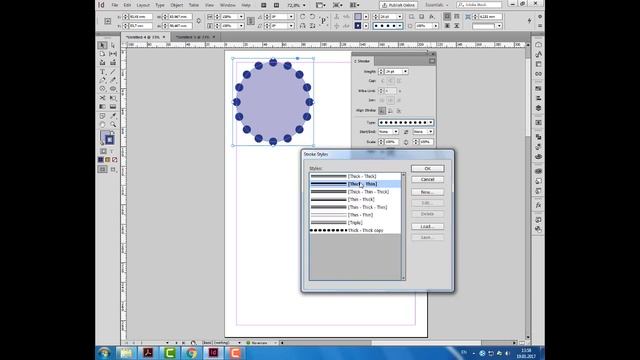The height and width of the screenshot is (360, 640).
Task: Select the Ellipse tool
Action: pyautogui.click(x=113, y=89)
